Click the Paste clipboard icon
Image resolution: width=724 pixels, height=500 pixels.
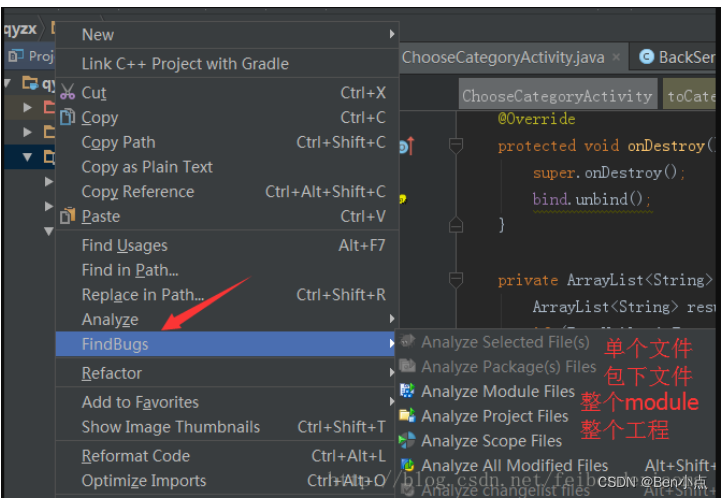click(x=67, y=216)
